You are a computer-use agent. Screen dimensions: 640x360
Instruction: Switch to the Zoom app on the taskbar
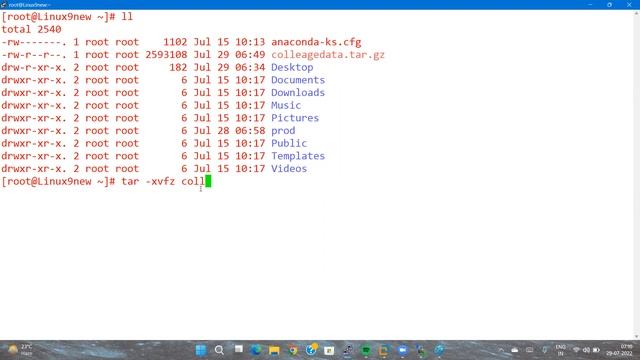tap(402, 350)
